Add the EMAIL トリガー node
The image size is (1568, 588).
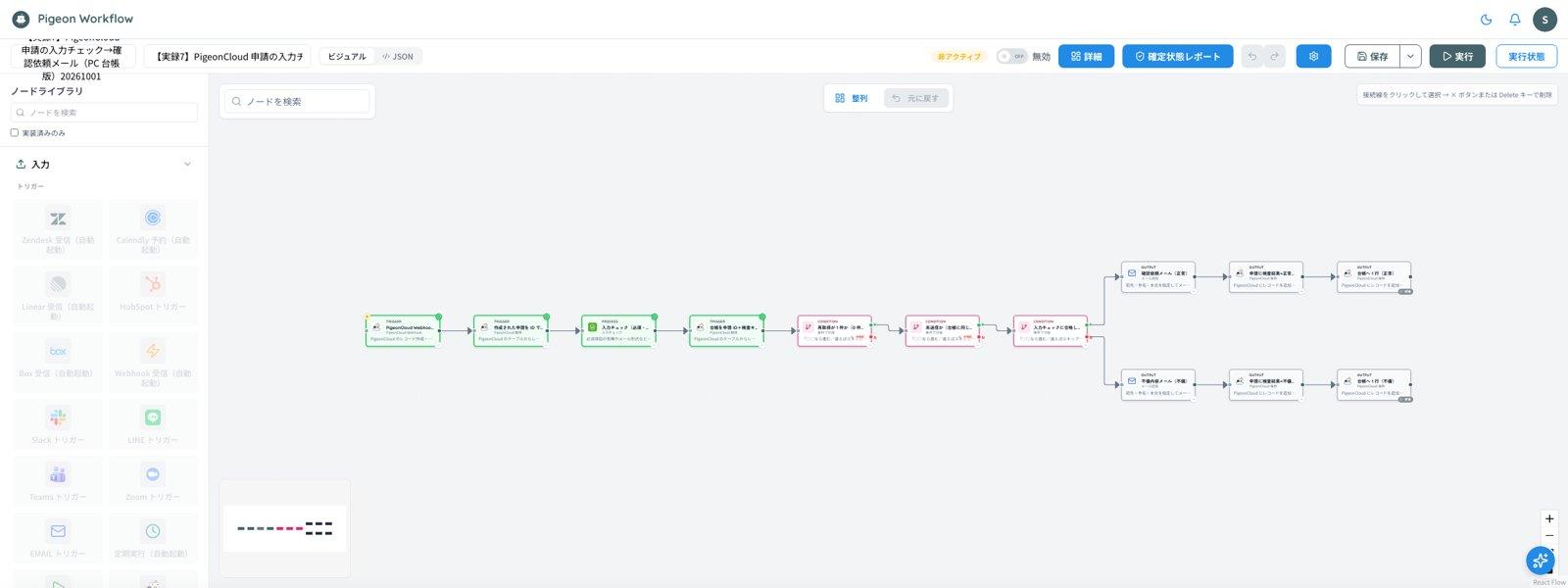click(x=58, y=539)
